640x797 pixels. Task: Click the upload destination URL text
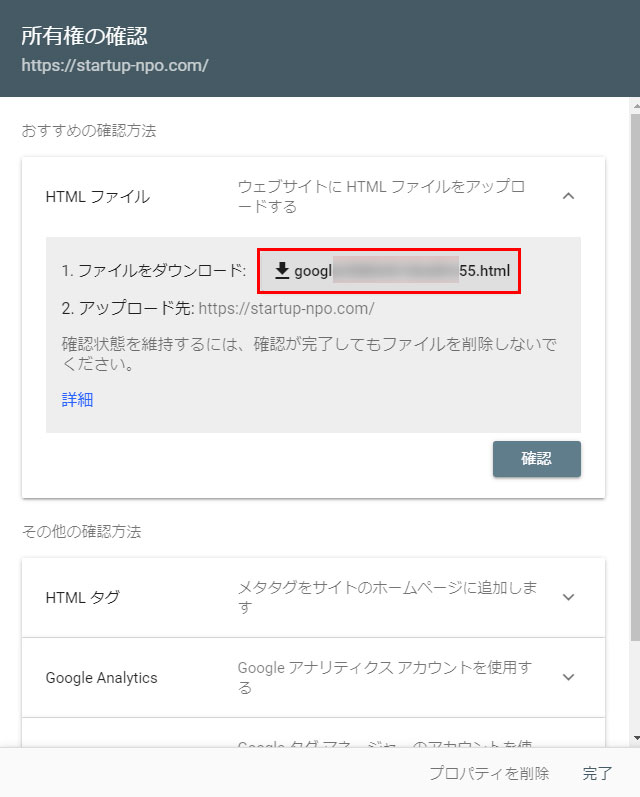click(x=286, y=308)
